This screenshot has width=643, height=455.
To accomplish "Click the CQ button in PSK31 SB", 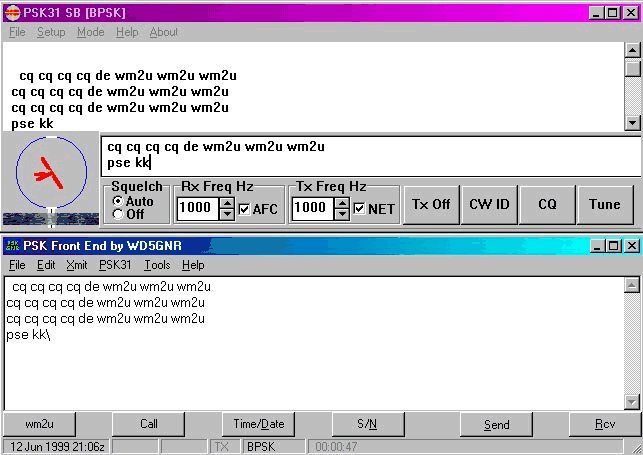I will click(547, 205).
